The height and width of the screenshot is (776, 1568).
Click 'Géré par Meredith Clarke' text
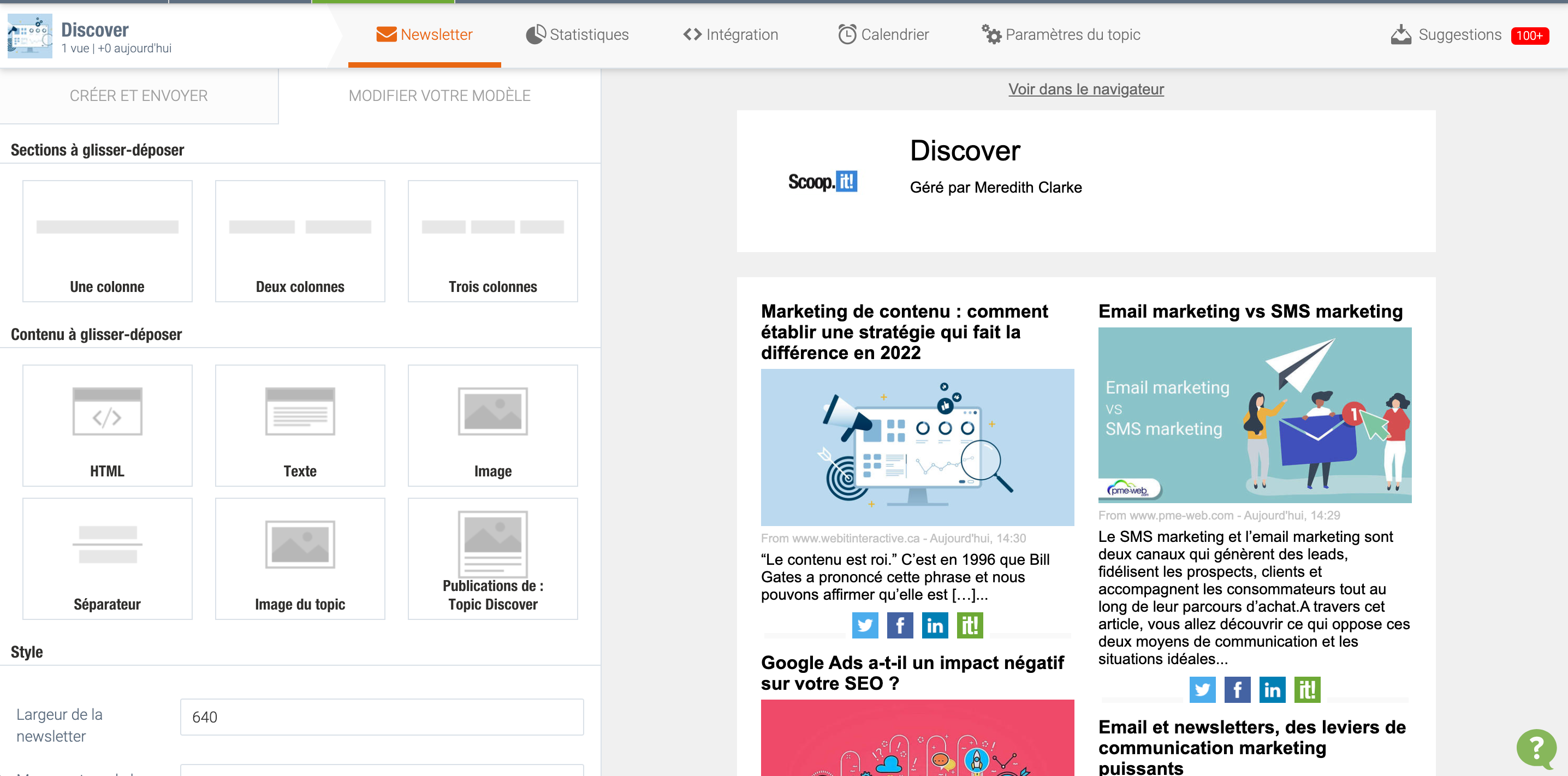tap(996, 188)
